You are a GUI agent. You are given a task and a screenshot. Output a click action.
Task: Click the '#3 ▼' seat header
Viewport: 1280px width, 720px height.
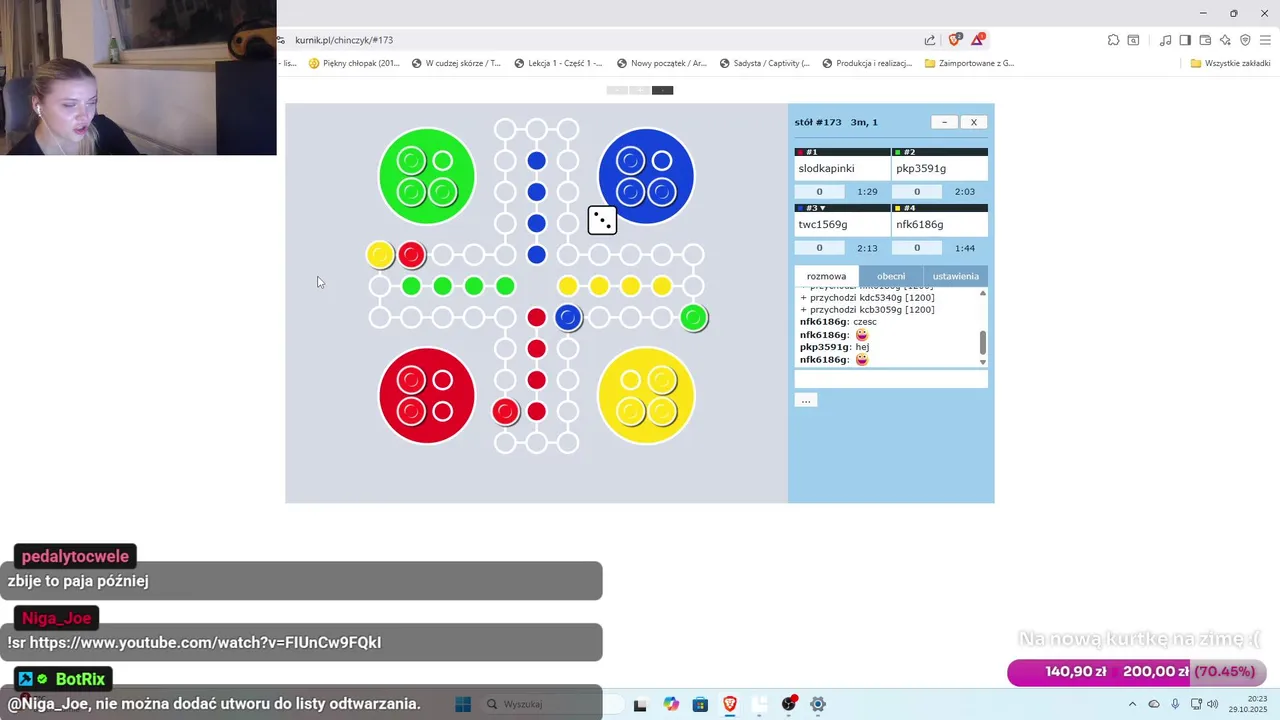(x=842, y=208)
